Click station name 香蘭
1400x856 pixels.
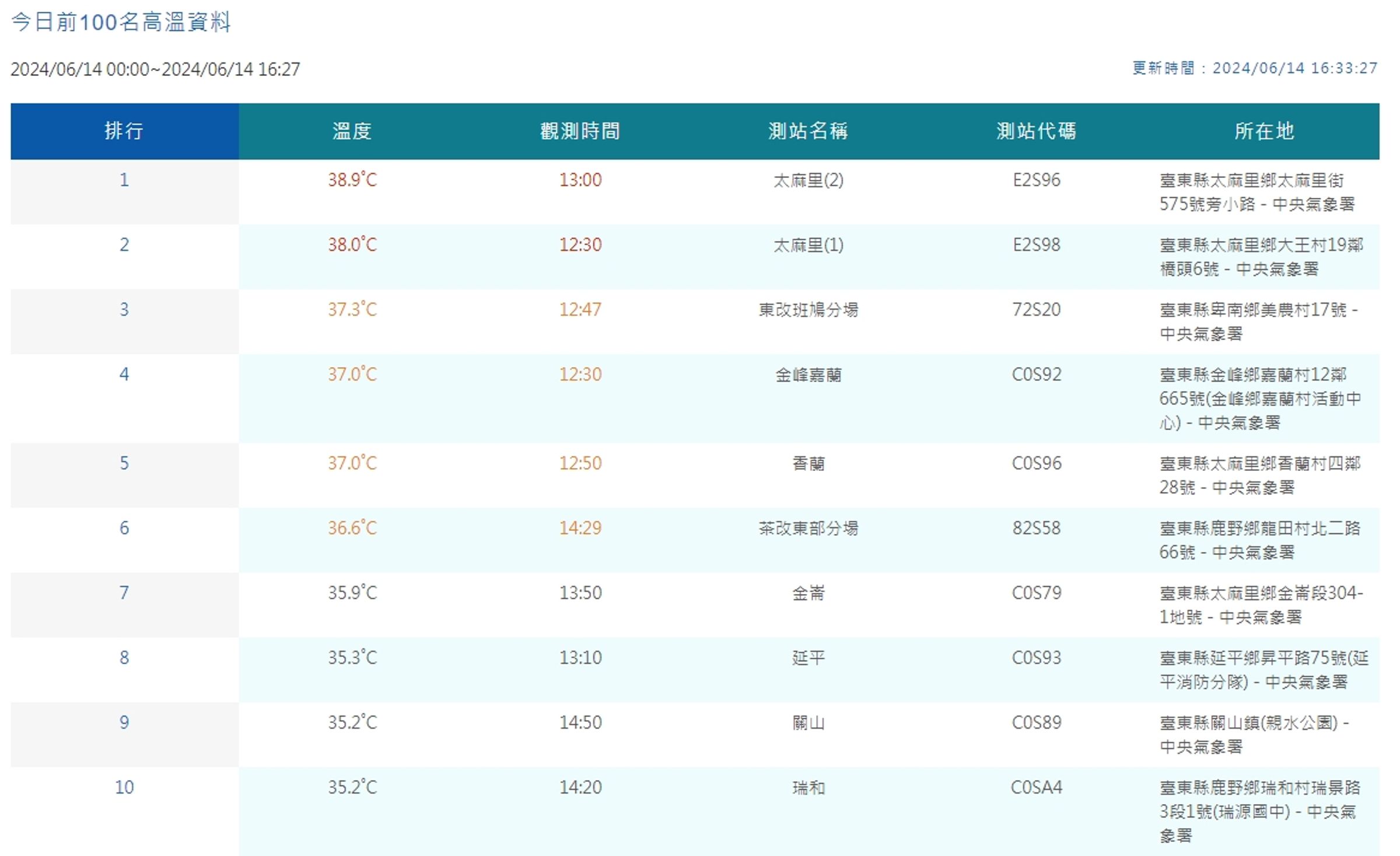pos(808,463)
